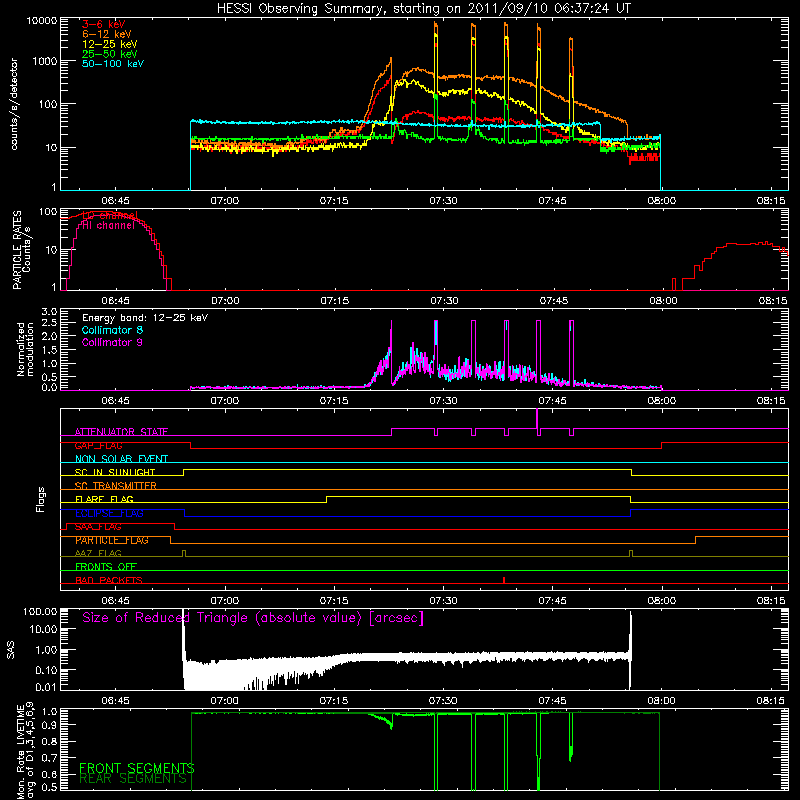The image size is (800, 800).
Task: Select the HI channel legend label
Action: click(x=109, y=226)
